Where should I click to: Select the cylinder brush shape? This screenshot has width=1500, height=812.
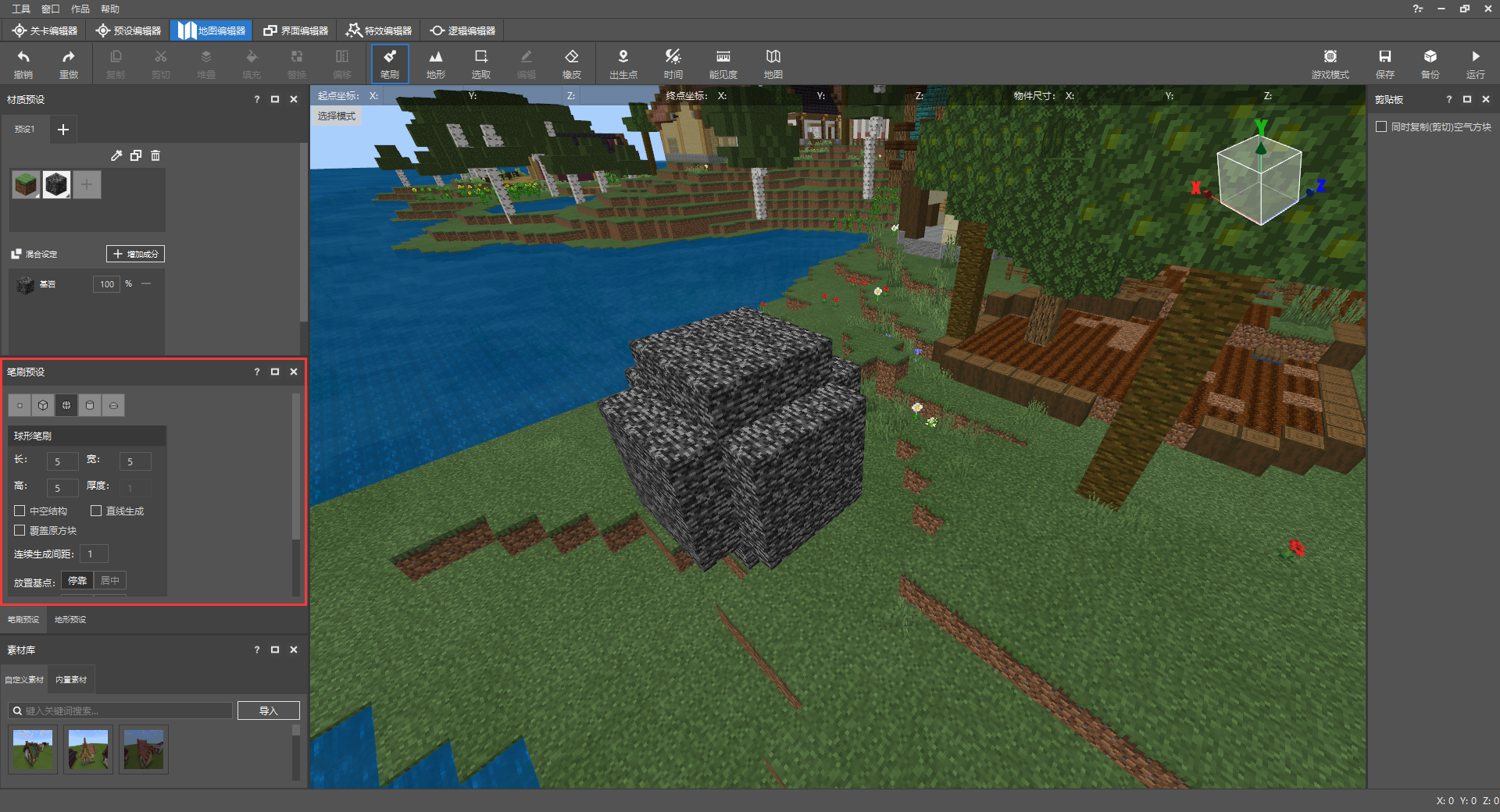(90, 405)
